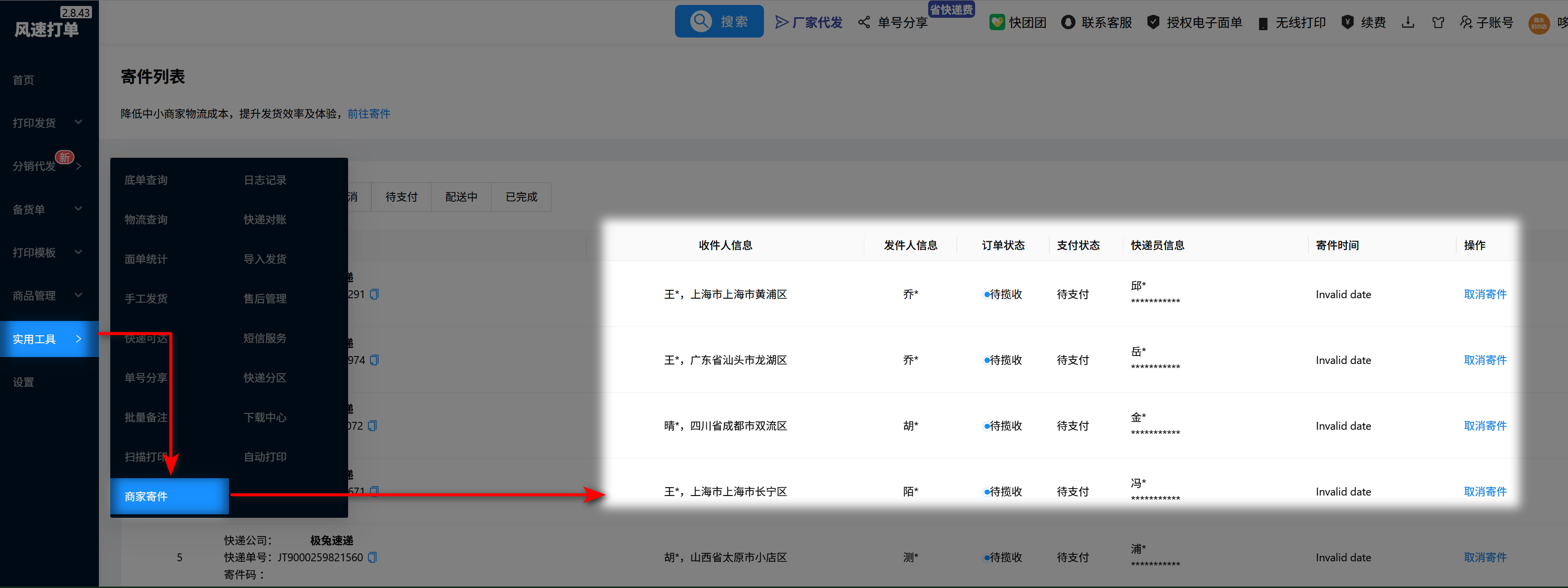Open 厂家代发 paper-plane icon
Screen dimensions: 1568x588
[x=782, y=23]
